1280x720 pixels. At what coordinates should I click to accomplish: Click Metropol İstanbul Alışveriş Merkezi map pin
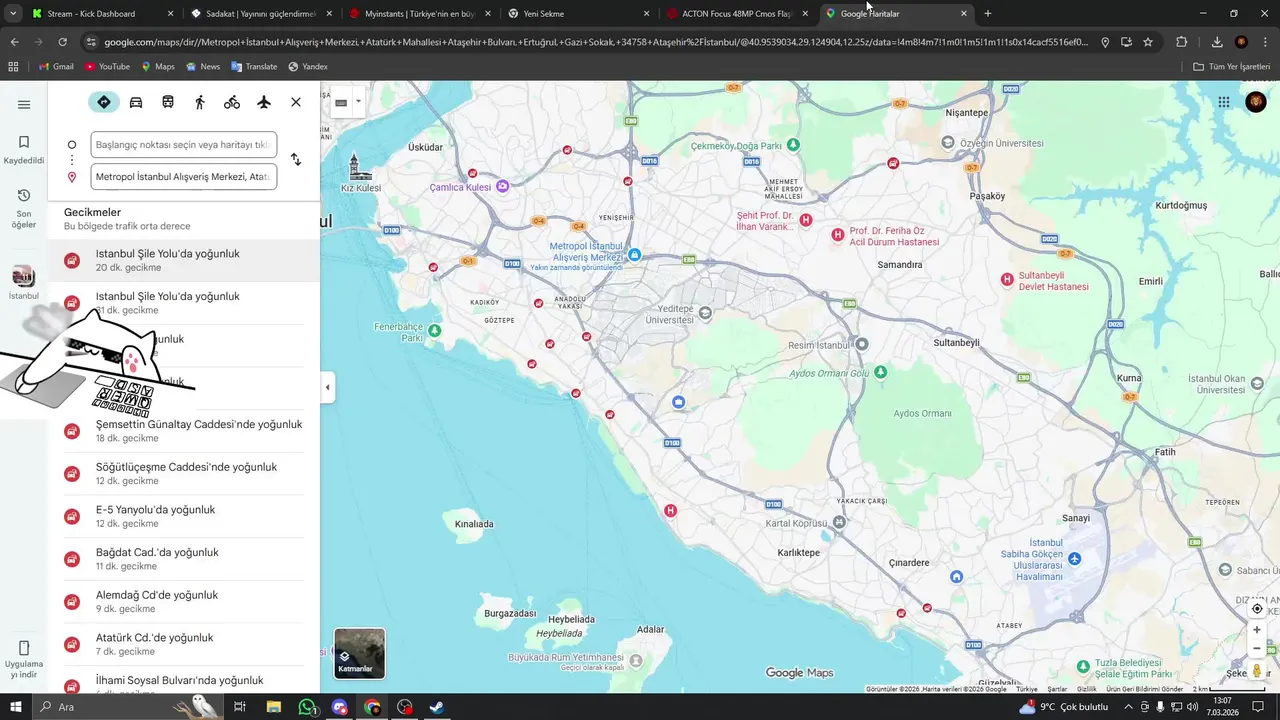pyautogui.click(x=634, y=255)
